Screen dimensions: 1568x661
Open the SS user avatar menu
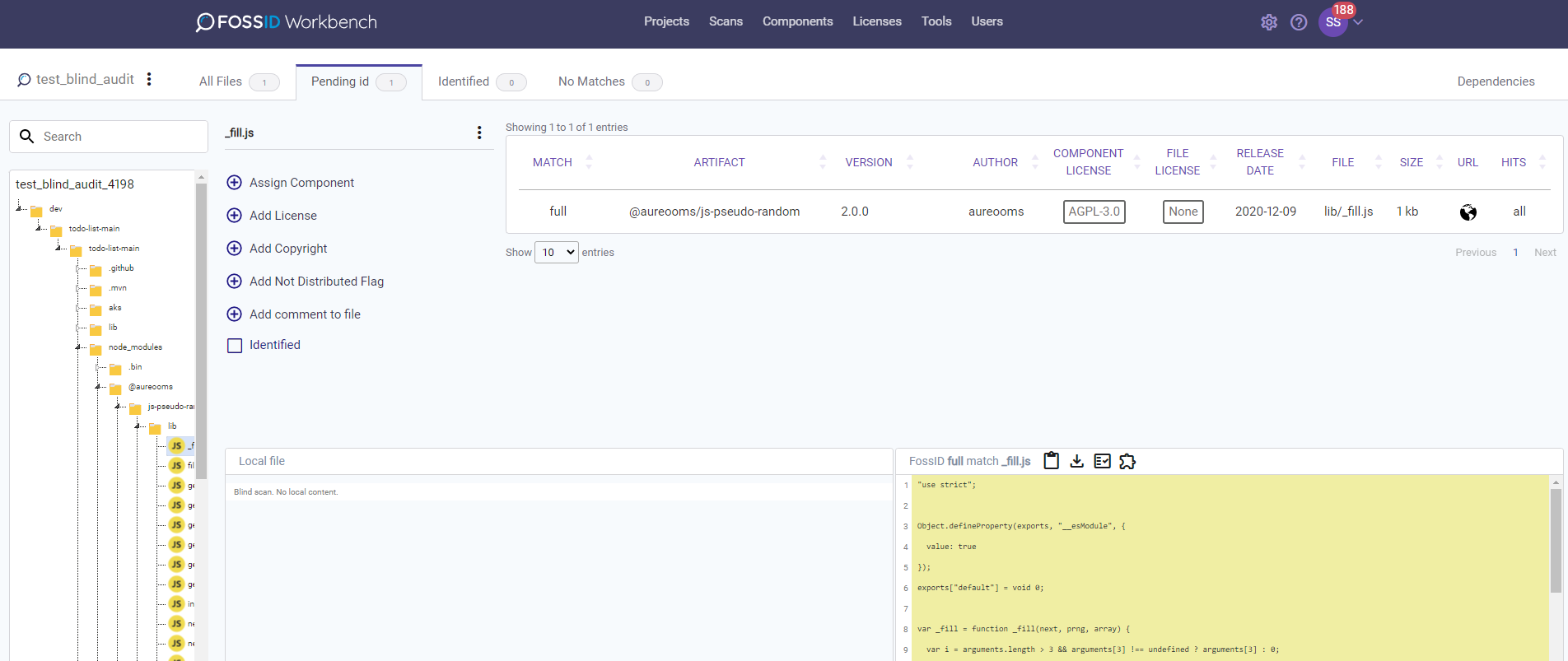pyautogui.click(x=1333, y=22)
